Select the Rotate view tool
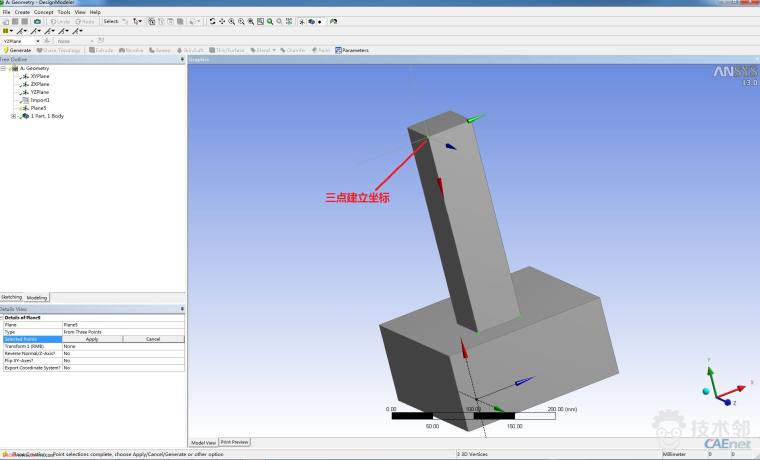The height and width of the screenshot is (460, 760). (x=212, y=21)
